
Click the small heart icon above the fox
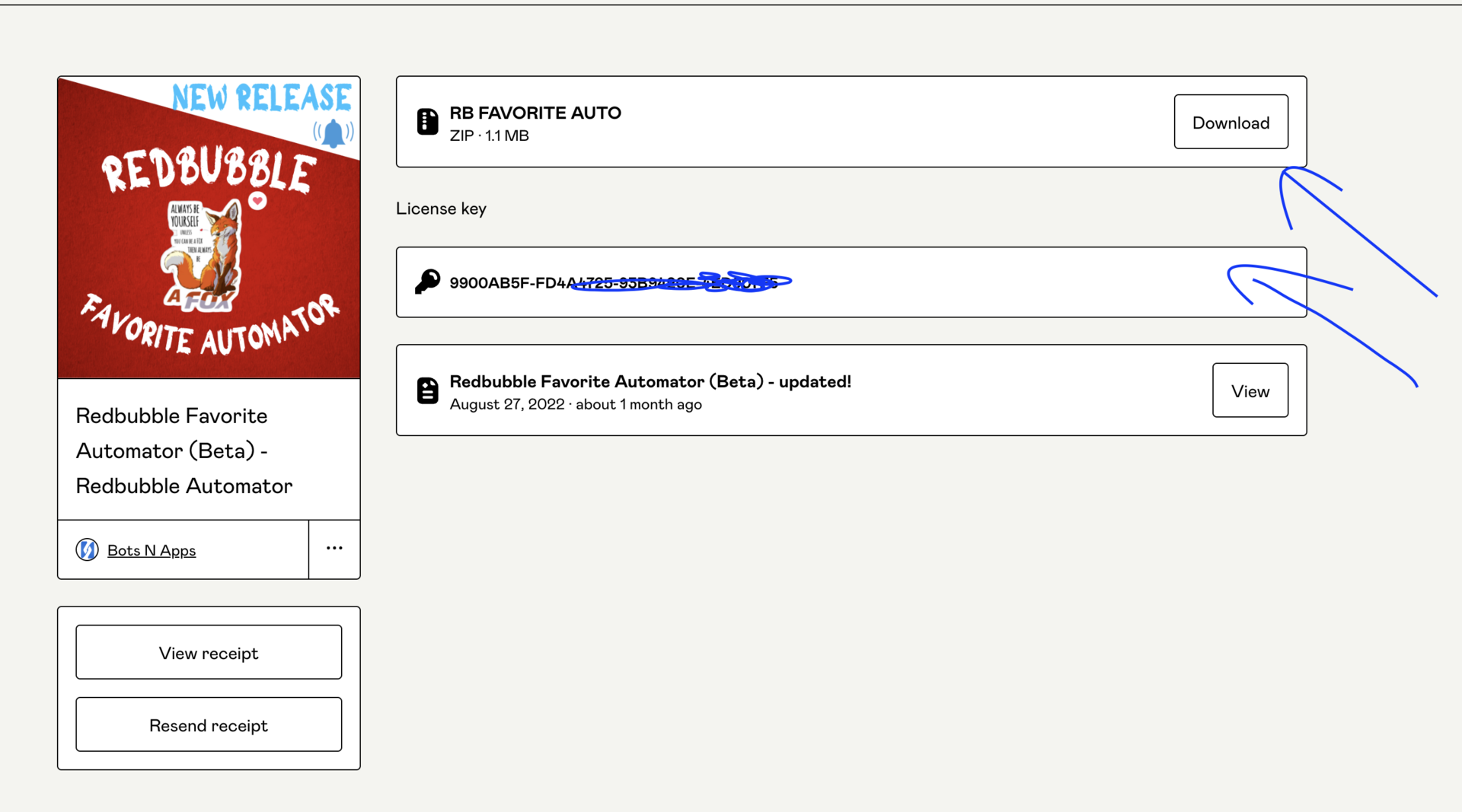coord(258,201)
